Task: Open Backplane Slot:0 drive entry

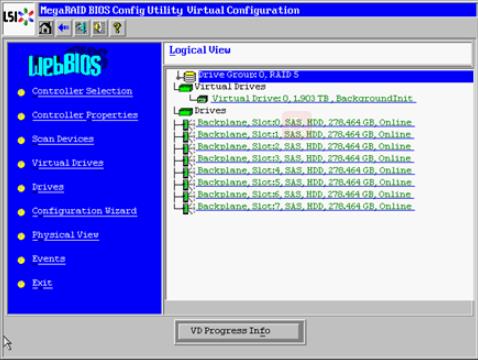Action: pos(305,123)
